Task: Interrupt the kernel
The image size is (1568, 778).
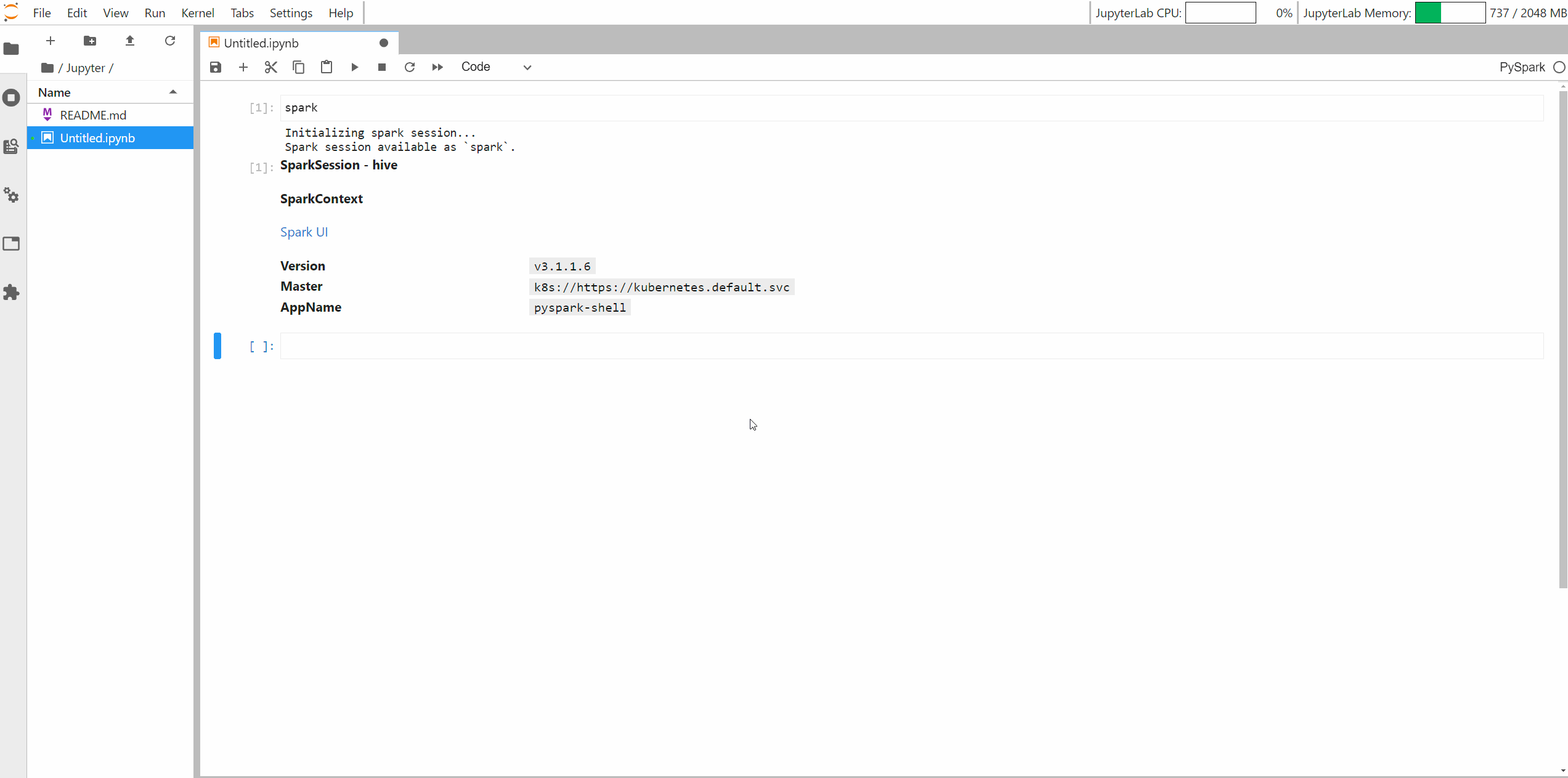Action: [x=381, y=67]
